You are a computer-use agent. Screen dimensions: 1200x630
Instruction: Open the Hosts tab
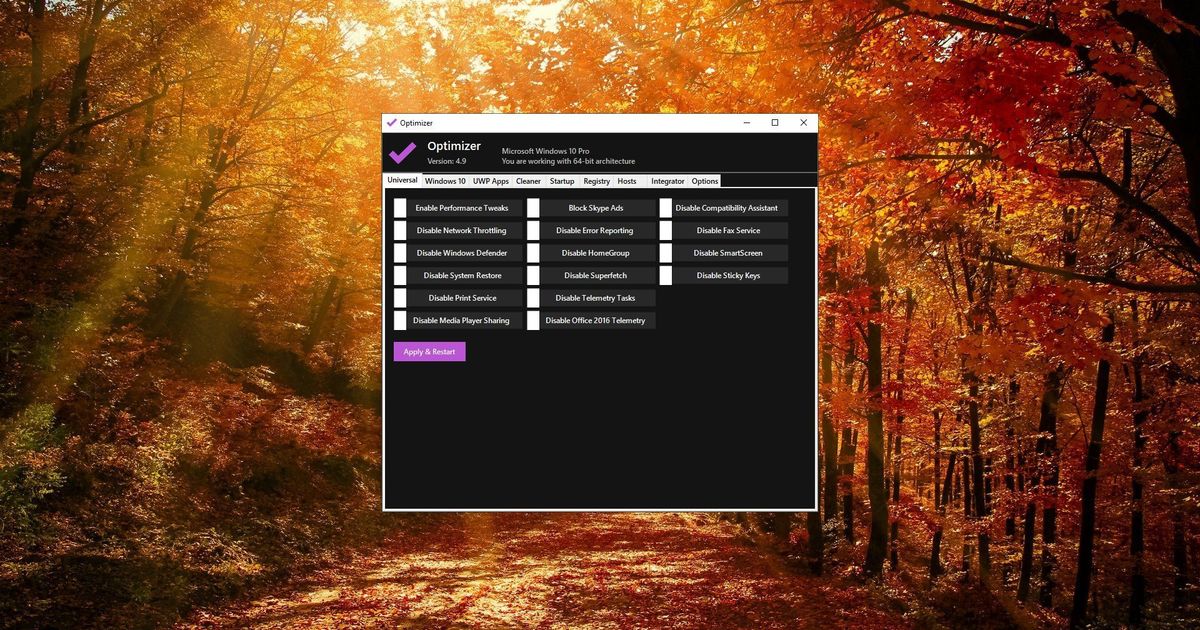pos(627,181)
